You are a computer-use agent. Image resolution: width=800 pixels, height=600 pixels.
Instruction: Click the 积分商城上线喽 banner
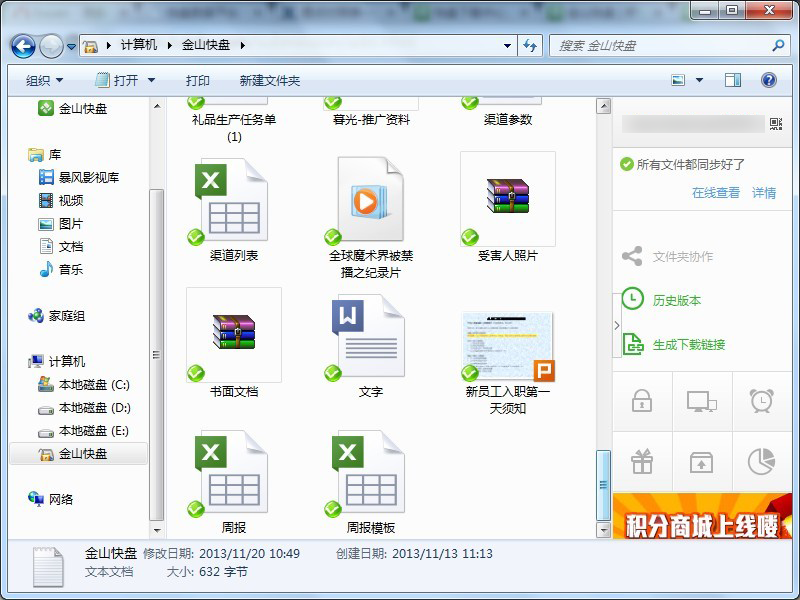tap(702, 516)
